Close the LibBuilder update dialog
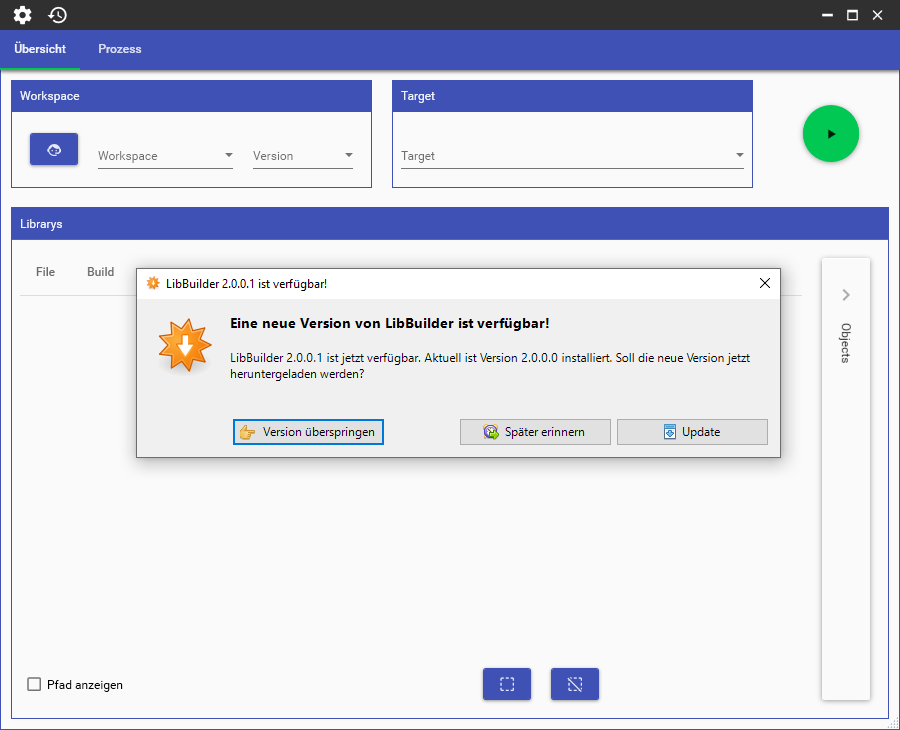Viewport: 900px width, 730px height. coord(765,284)
